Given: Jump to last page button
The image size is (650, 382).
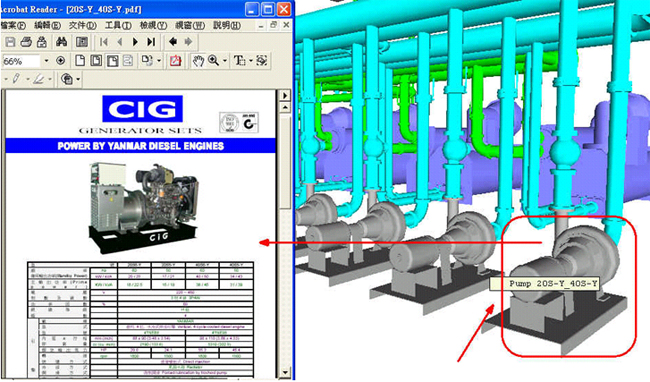Looking at the screenshot, I should click(x=151, y=42).
